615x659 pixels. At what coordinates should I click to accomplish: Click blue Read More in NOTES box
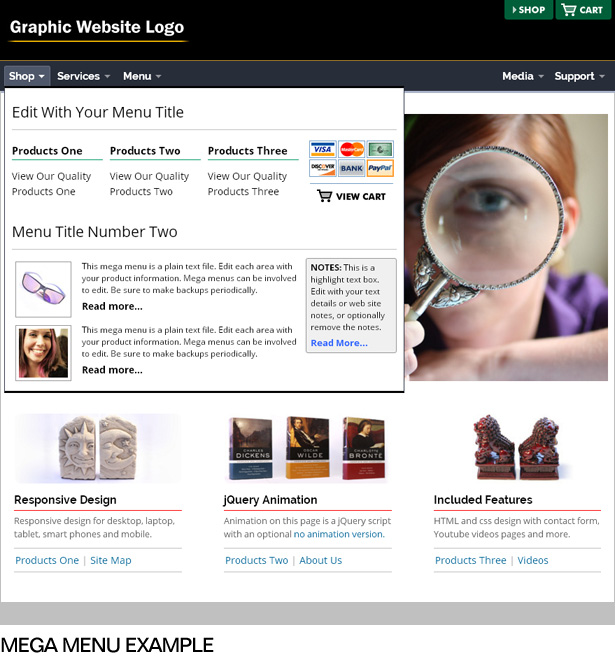coord(339,343)
